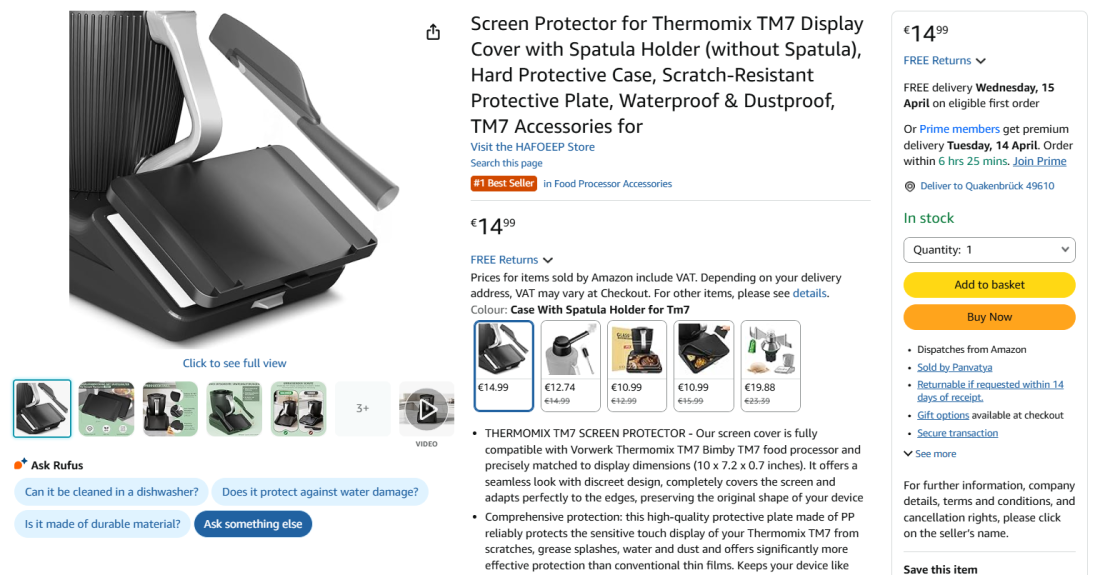Play the product video thumbnail
The image size is (1100, 575).
click(x=427, y=409)
